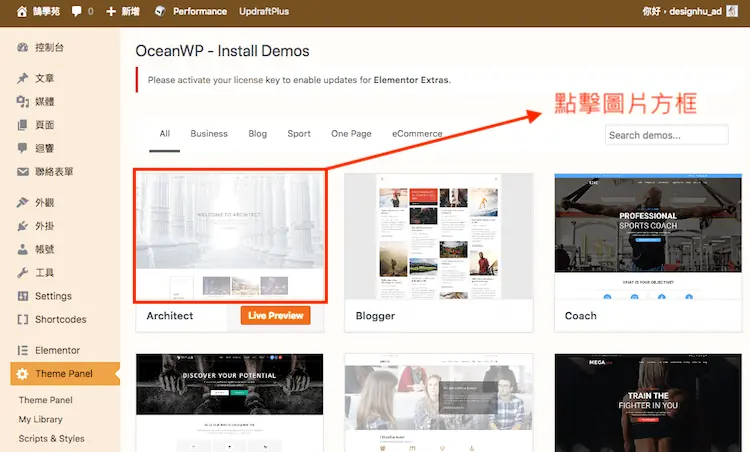
Task: Click the Blogger demo thumbnail
Action: tap(439, 237)
